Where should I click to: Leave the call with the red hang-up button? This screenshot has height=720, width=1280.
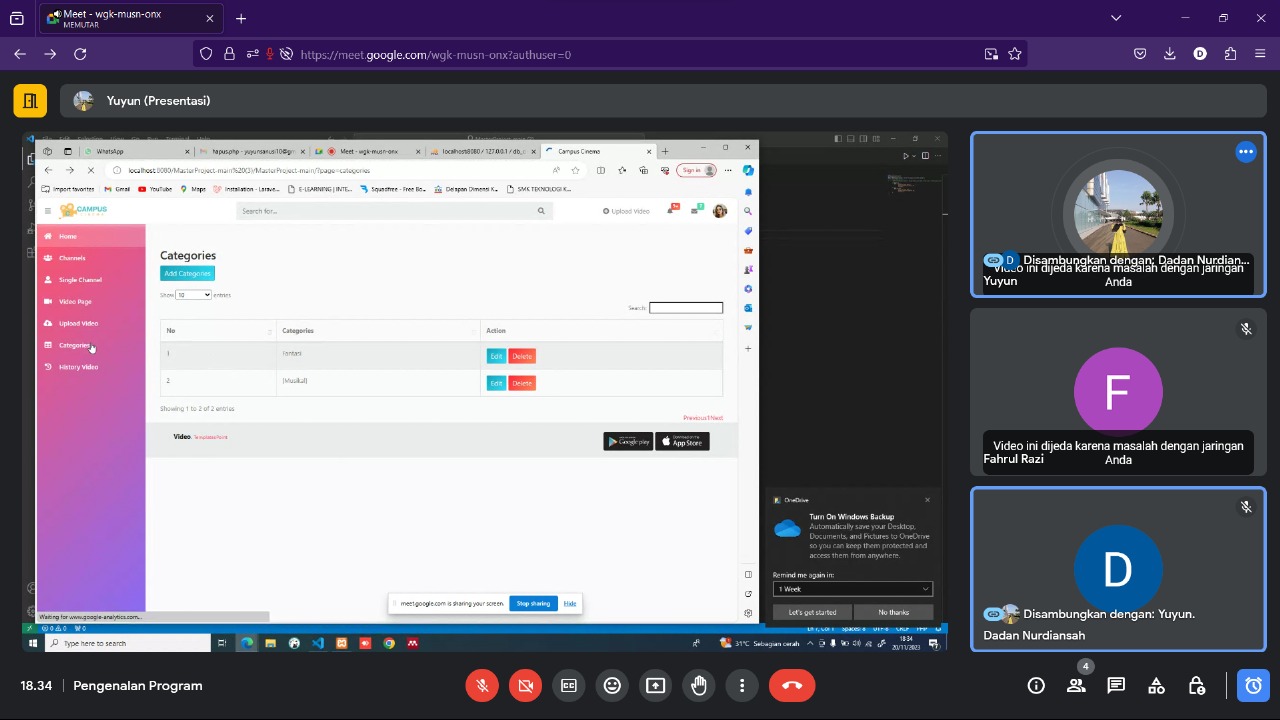[792, 686]
